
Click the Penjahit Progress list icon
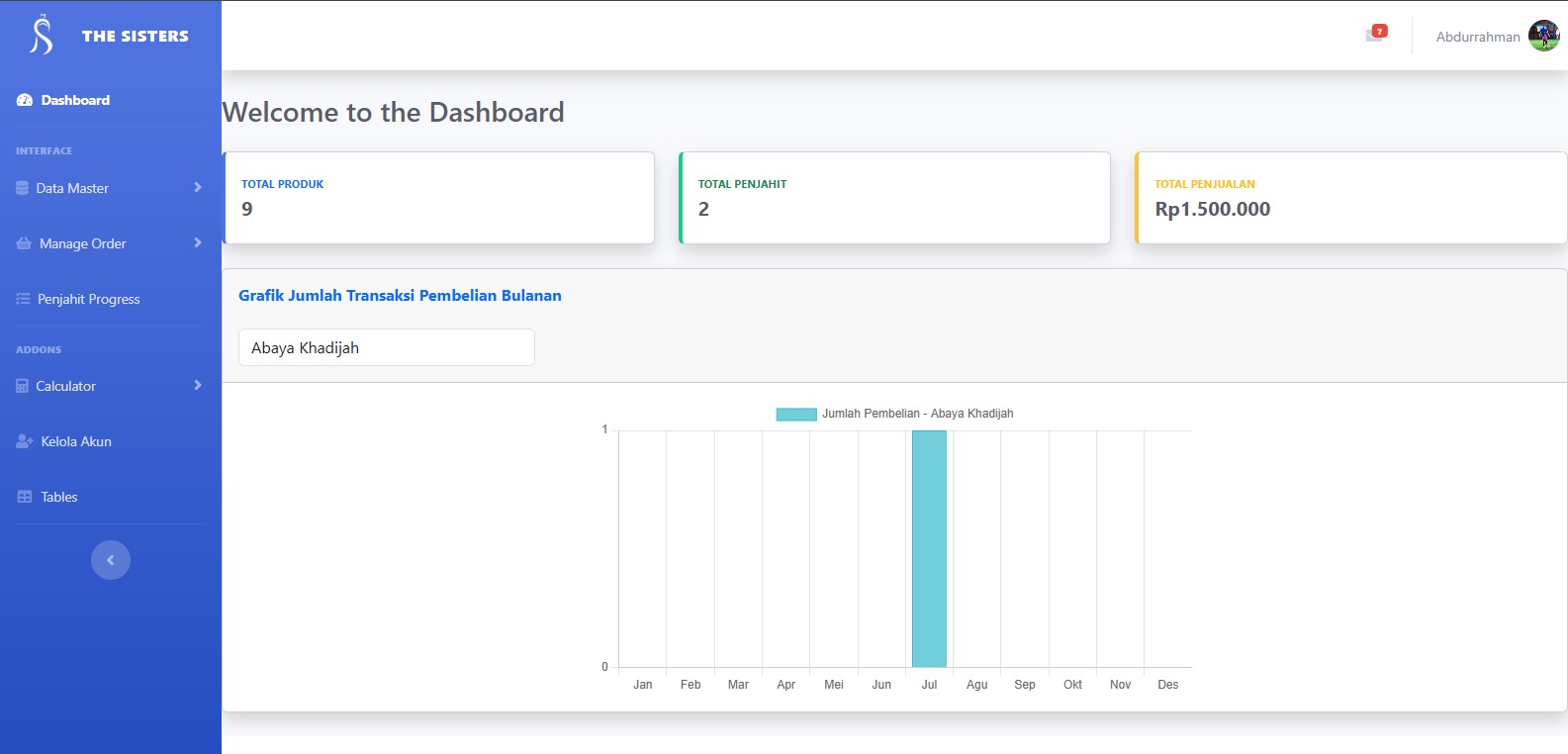click(24, 299)
